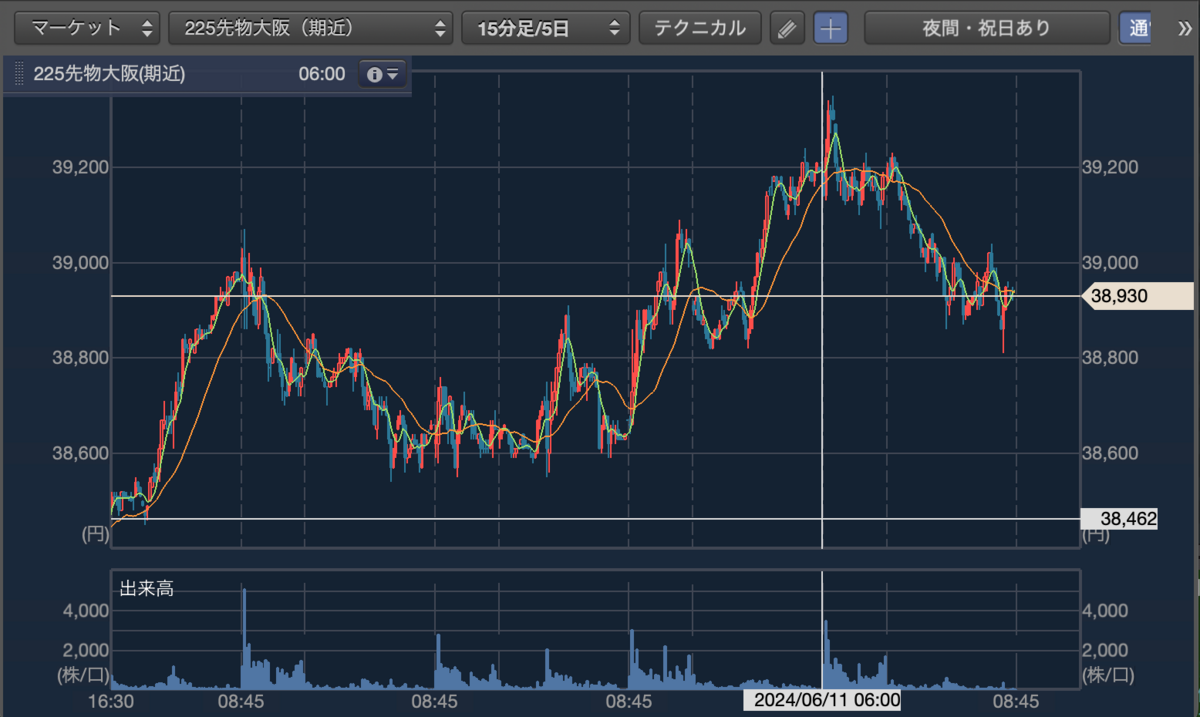This screenshot has width=1200, height=717.
Task: Select the pencil drawing tool icon
Action: 787,28
